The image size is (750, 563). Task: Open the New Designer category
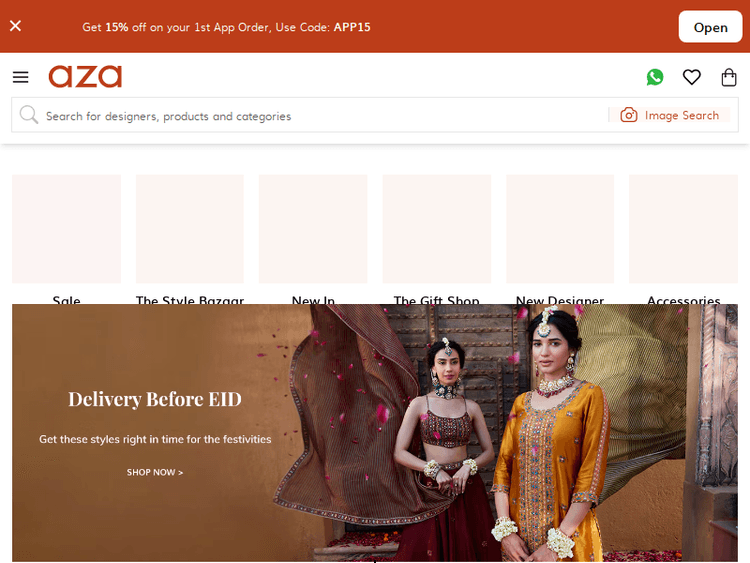pyautogui.click(x=560, y=230)
